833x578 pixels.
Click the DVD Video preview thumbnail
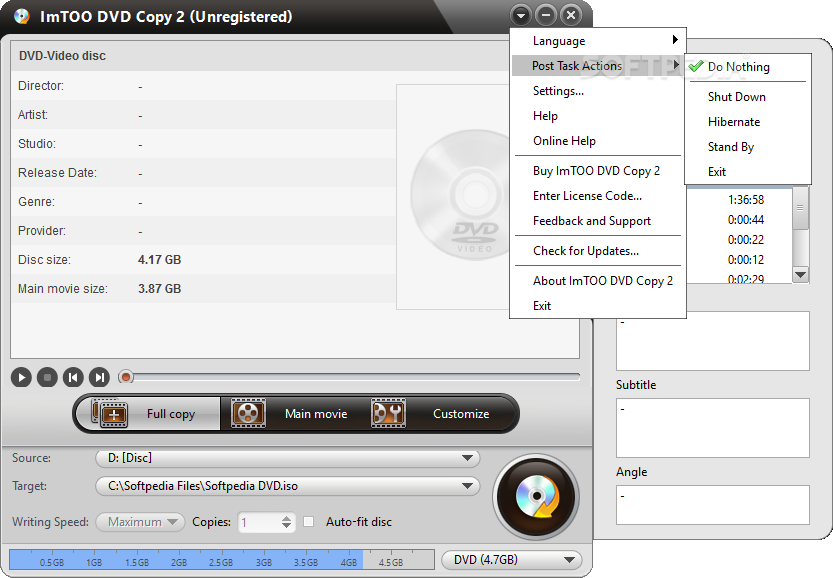click(x=453, y=197)
